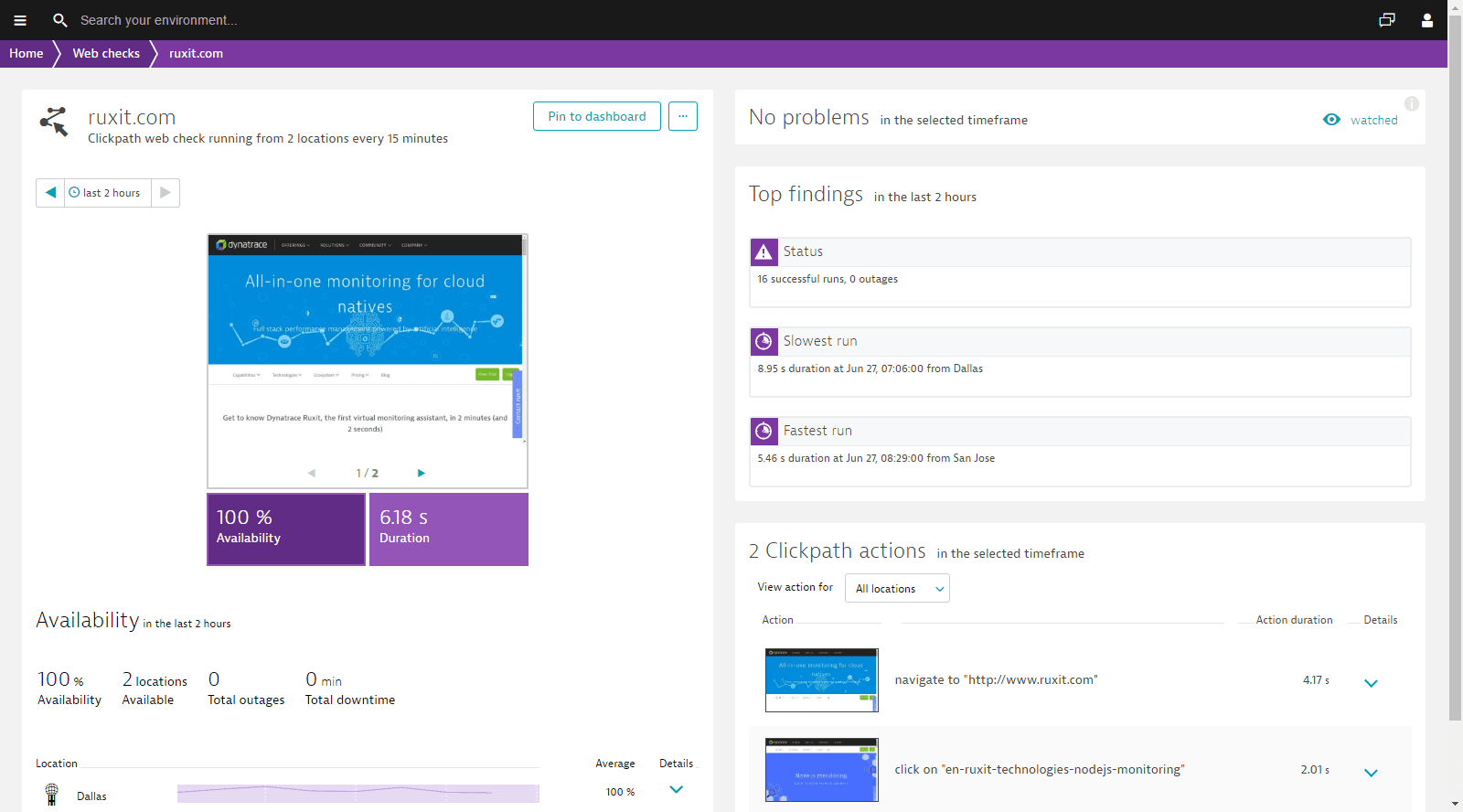Open navigate to ruxit.com action thumbnail
The height and width of the screenshot is (812, 1463).
coord(822,680)
